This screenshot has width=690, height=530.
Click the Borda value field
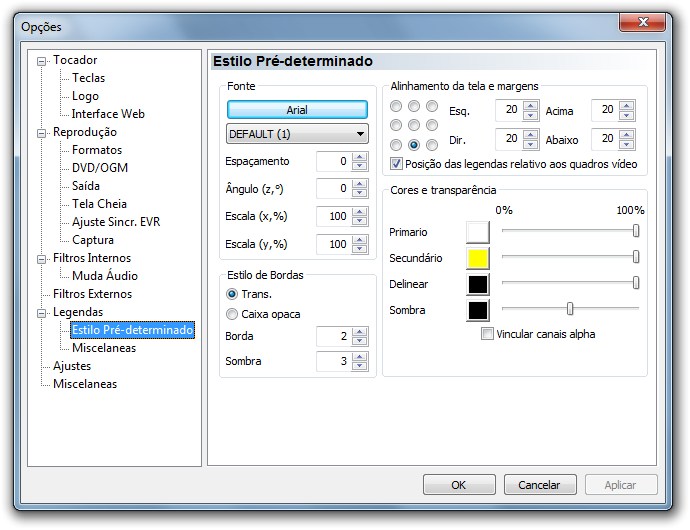click(x=334, y=337)
